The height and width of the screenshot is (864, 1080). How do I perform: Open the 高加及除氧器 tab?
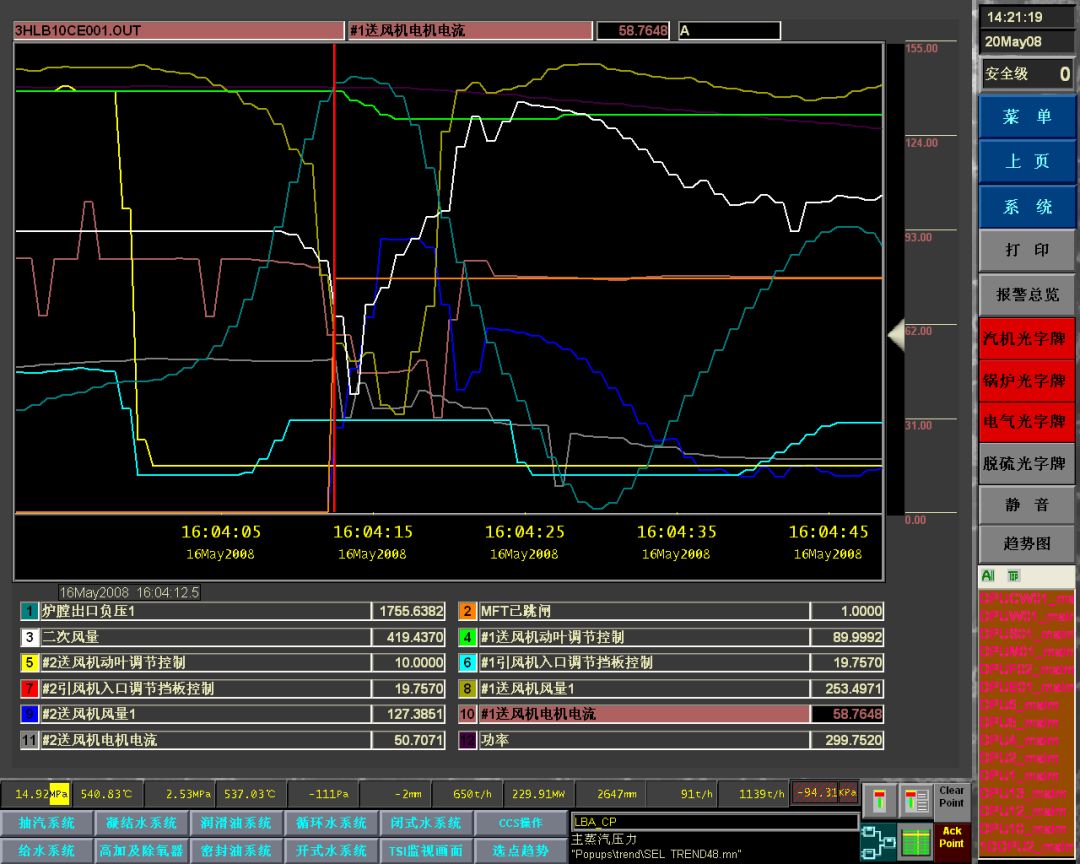click(141, 851)
